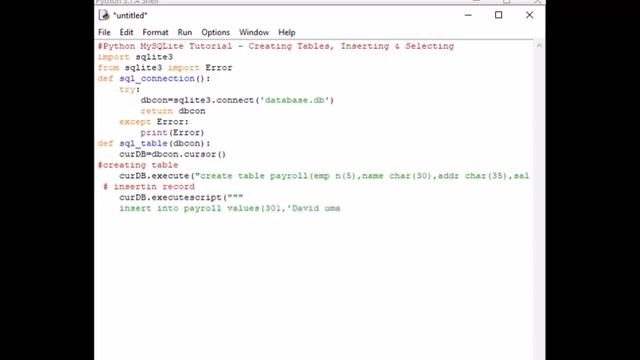Click the '#creating table' comment
Viewport: 640px width, 360px height.
coord(138,165)
